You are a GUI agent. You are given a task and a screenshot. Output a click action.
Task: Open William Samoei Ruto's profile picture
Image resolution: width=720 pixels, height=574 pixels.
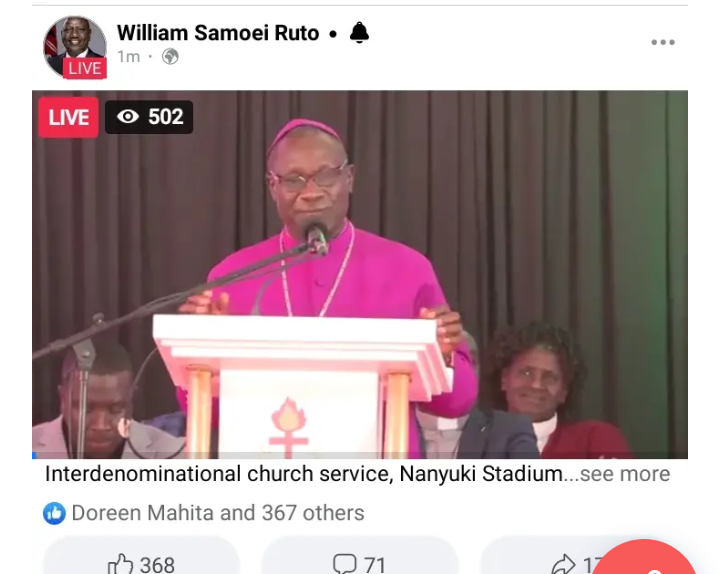(75, 46)
